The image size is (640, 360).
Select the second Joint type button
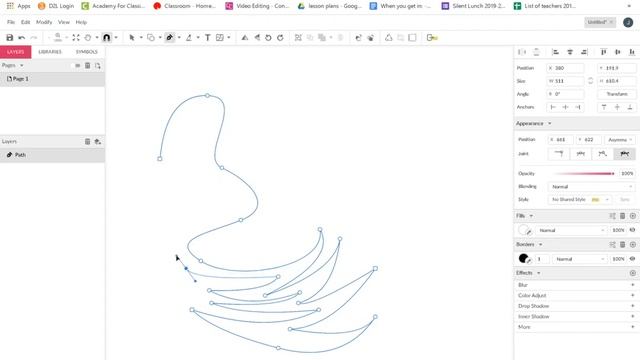580,154
